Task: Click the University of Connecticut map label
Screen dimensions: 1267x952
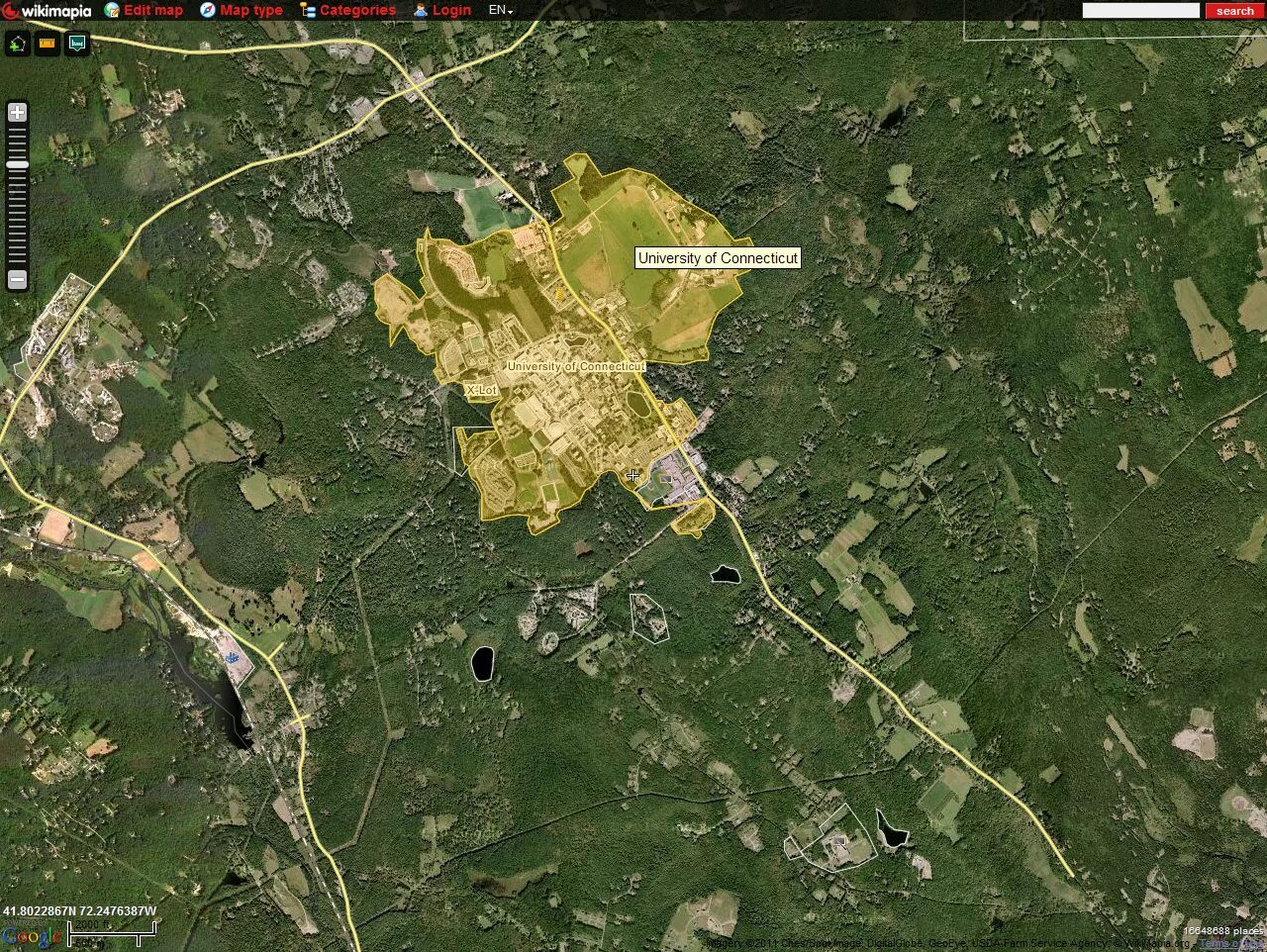Action: coord(576,366)
